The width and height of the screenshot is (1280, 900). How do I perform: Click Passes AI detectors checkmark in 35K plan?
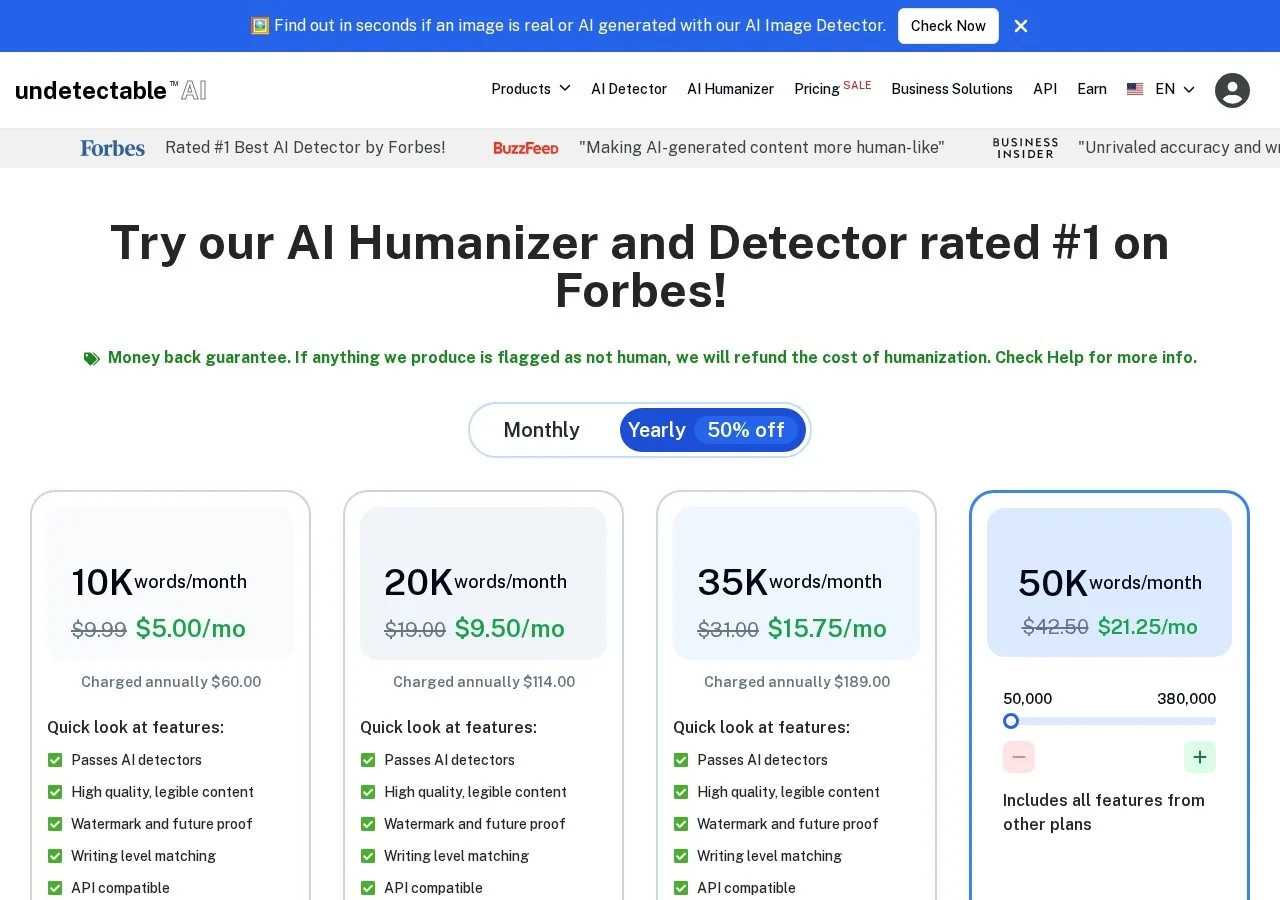681,760
